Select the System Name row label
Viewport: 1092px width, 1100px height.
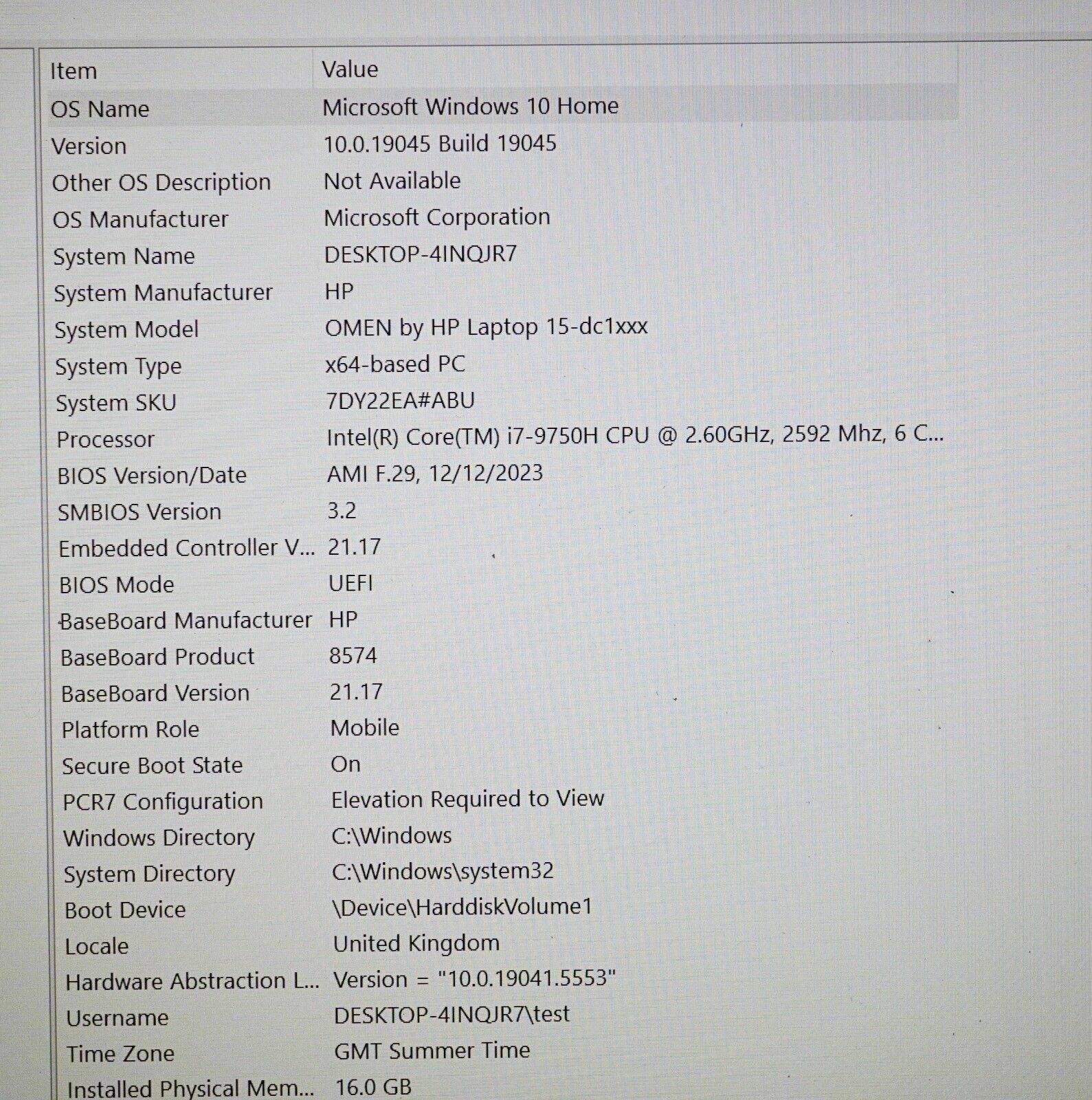coord(124,256)
